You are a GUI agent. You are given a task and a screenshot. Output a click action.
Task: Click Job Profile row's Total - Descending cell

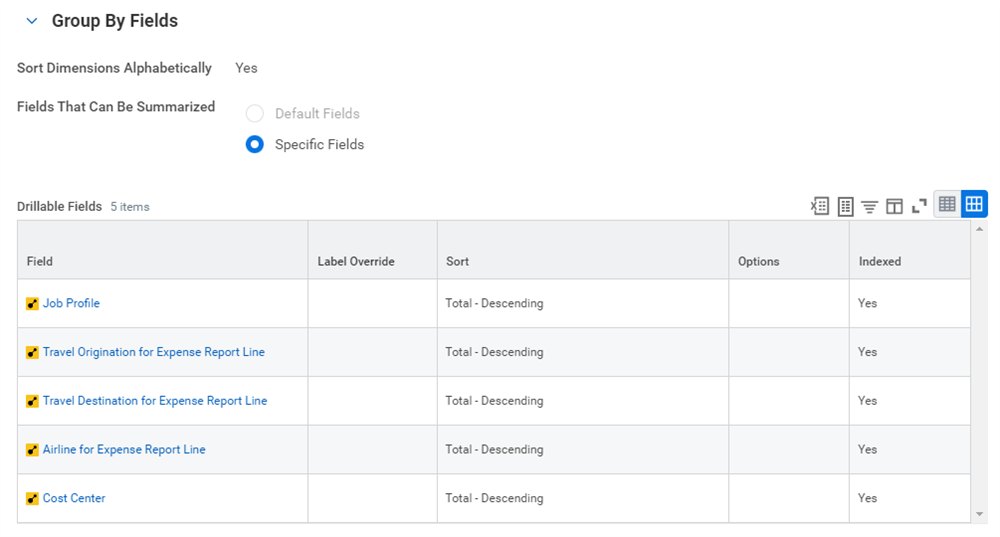point(583,304)
